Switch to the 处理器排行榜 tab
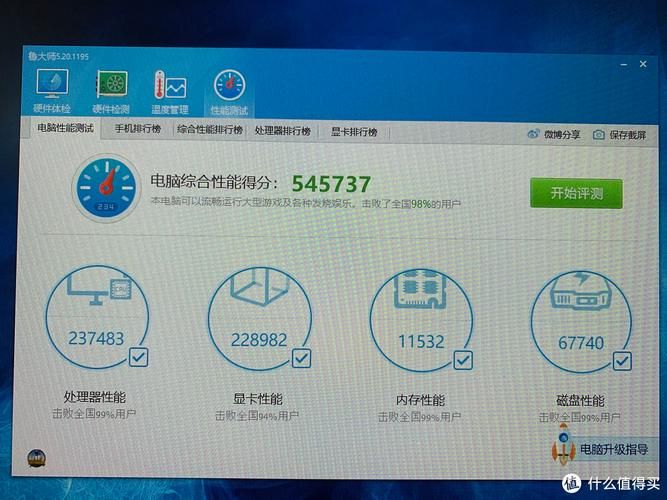667x500 pixels. tap(282, 131)
